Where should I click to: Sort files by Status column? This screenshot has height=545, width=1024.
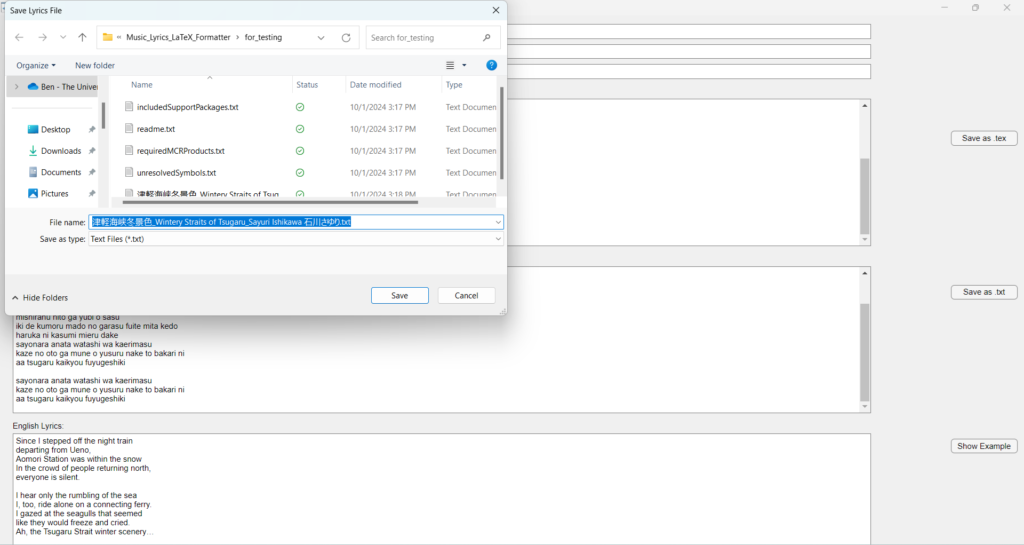pyautogui.click(x=307, y=85)
